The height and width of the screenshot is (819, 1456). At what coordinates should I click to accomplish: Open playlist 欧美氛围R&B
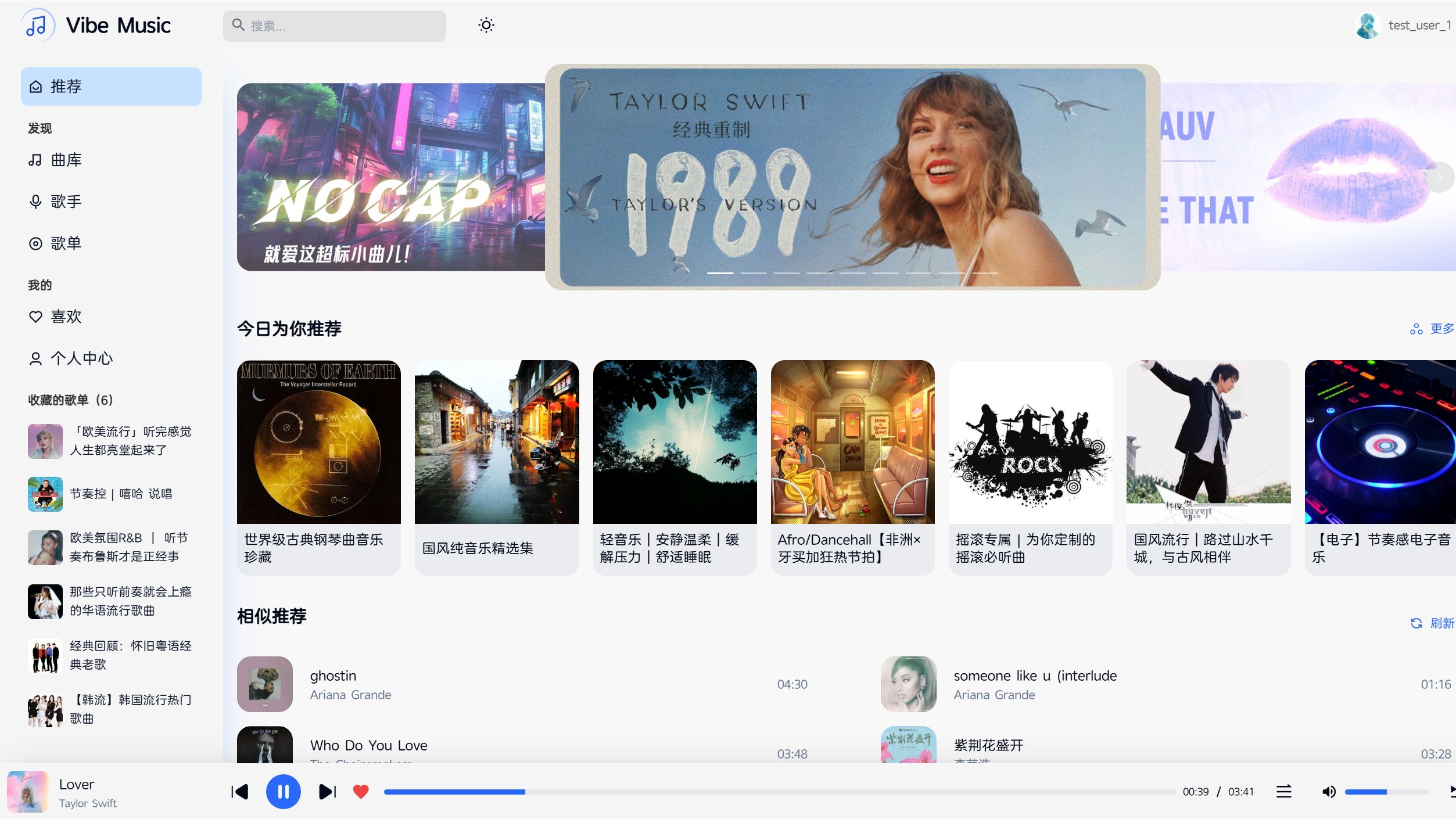point(111,547)
